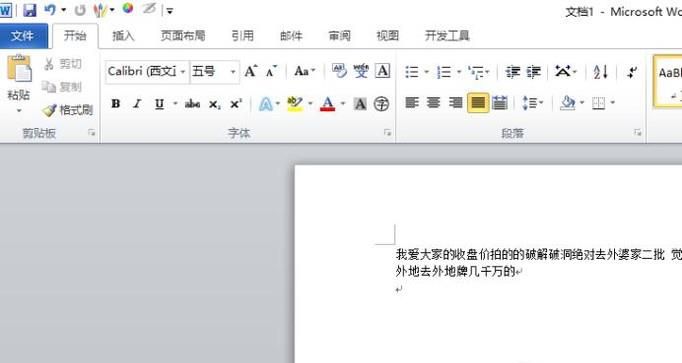Viewport: 682px width, 363px height.
Task: Click the Asian Layout icon
Action: (x=563, y=71)
